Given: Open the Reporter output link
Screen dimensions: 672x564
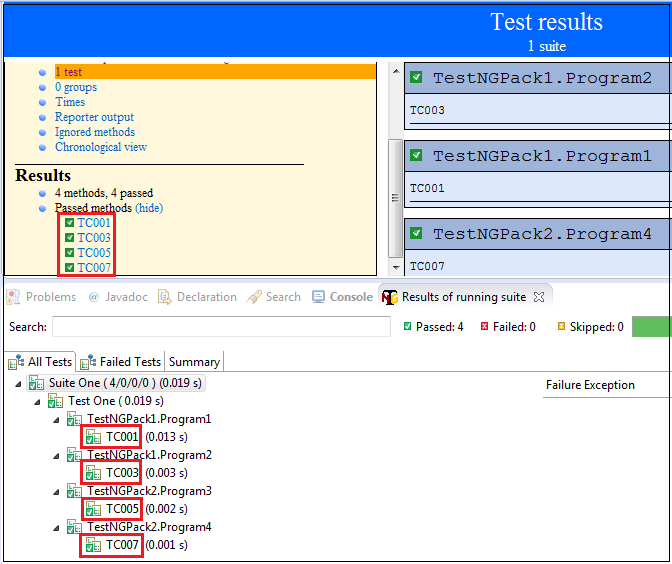Looking at the screenshot, I should 94,117.
